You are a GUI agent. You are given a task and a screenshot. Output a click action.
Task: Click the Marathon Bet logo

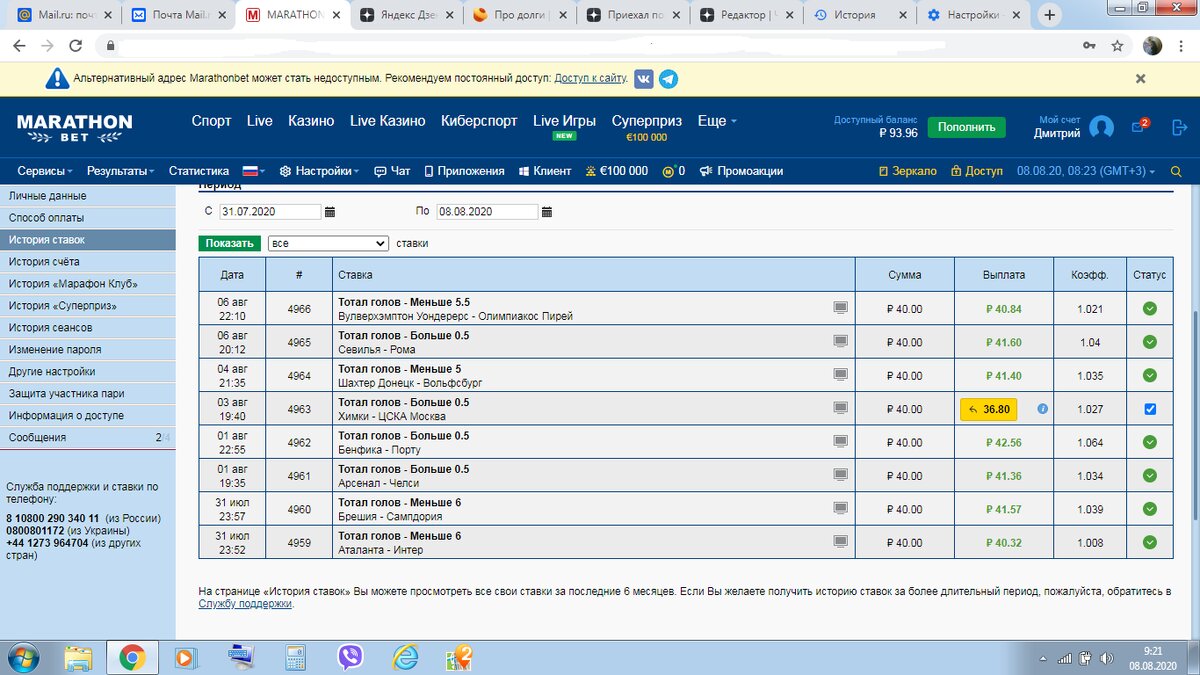[x=74, y=127]
